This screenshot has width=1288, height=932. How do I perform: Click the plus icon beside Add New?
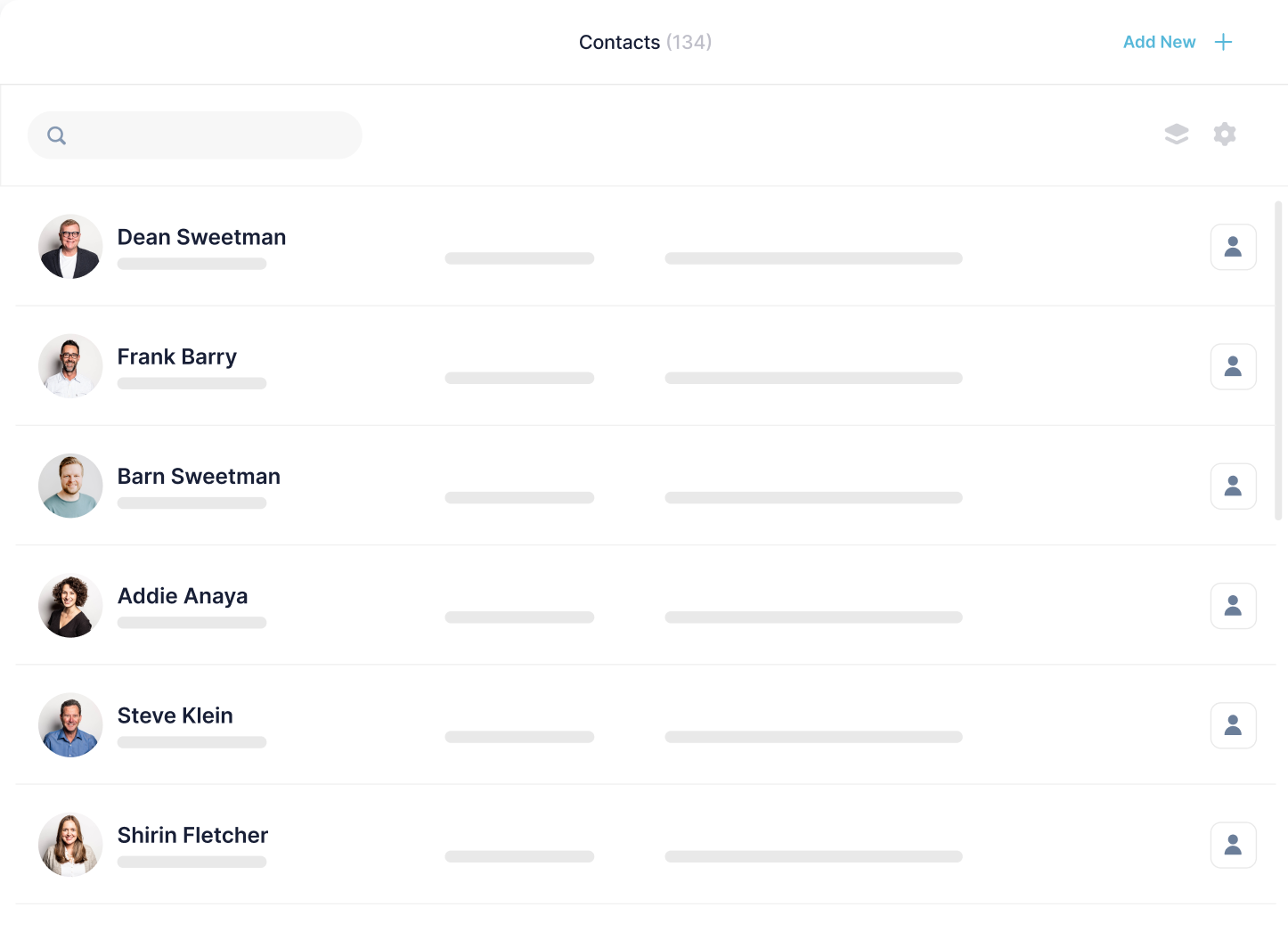[x=1223, y=42]
